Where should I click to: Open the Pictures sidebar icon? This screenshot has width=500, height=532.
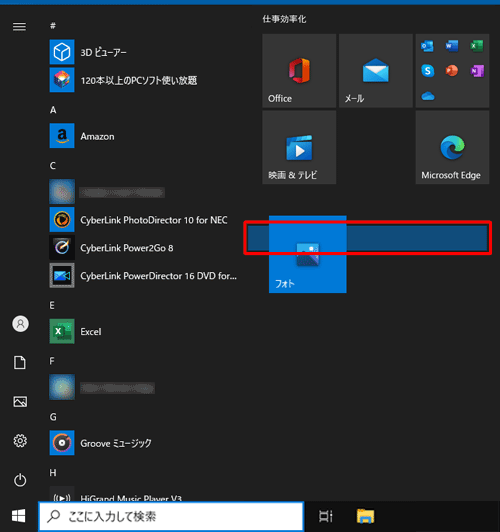(x=20, y=402)
